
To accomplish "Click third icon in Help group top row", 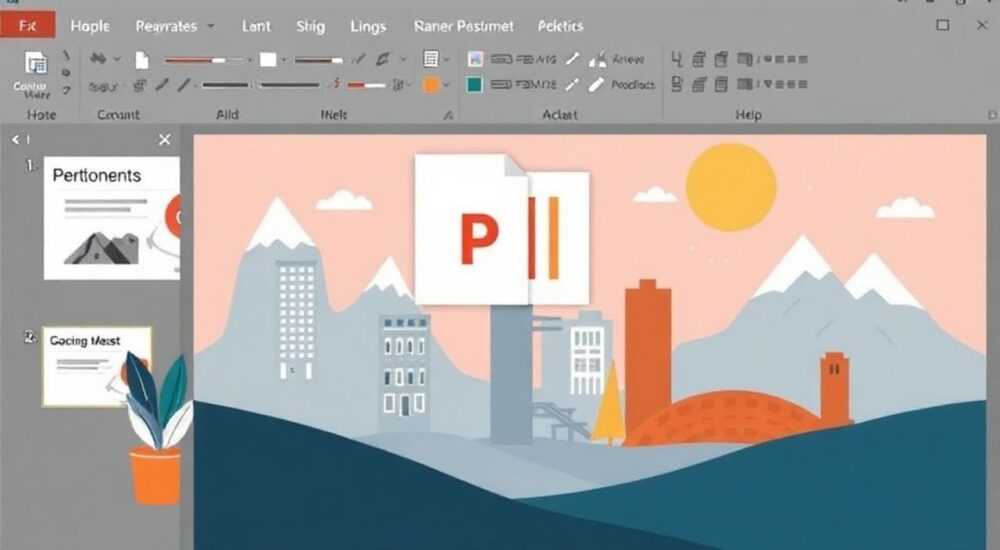I will coord(721,59).
